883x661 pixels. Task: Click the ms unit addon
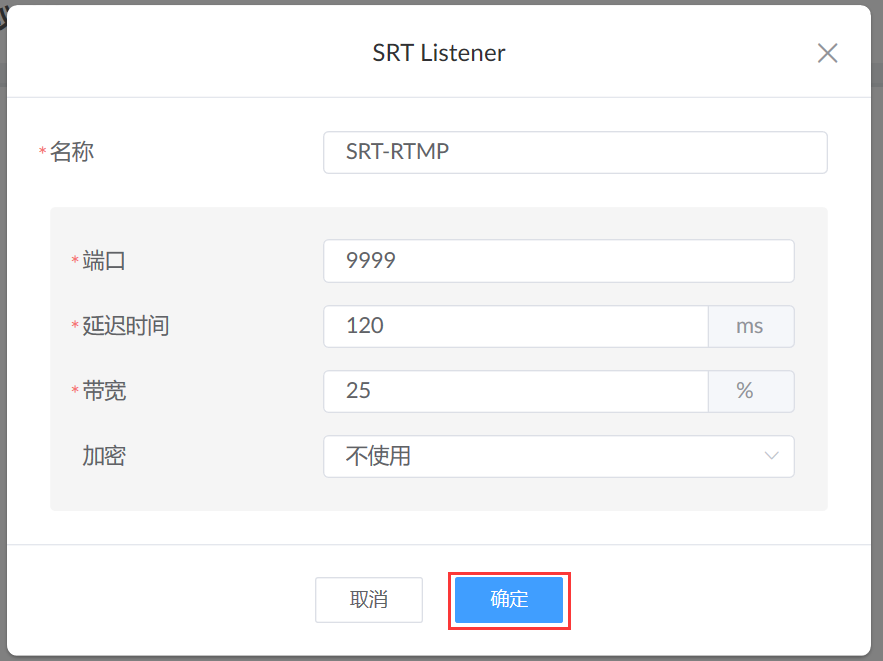pyautogui.click(x=751, y=326)
